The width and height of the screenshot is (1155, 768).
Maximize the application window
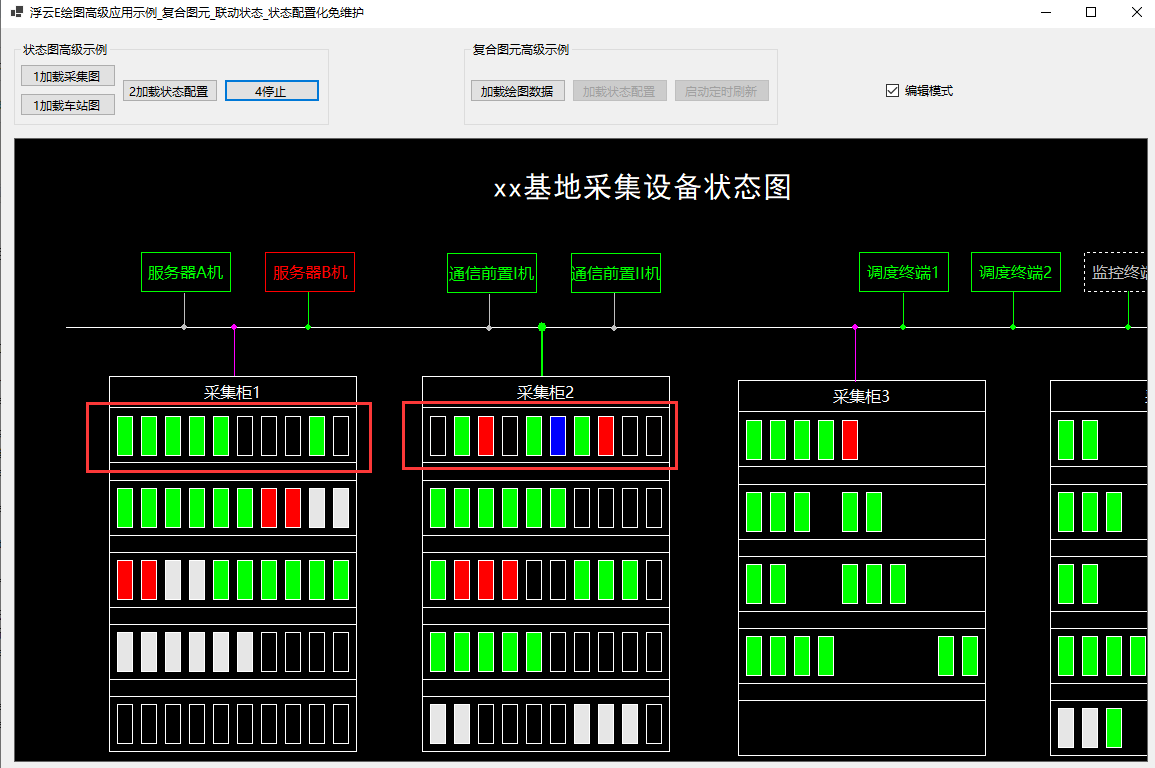[1091, 13]
